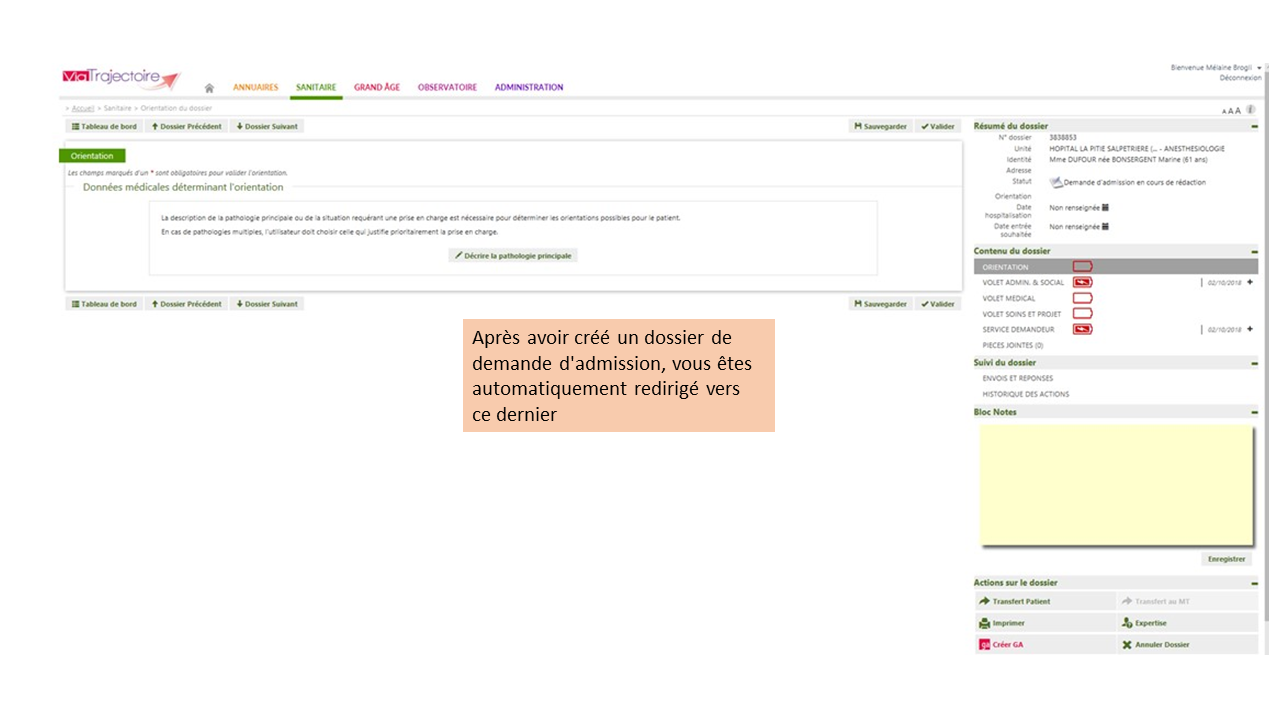Click inside the yellow Bloc Notes area
The width and height of the screenshot is (1280, 720).
(x=1116, y=485)
